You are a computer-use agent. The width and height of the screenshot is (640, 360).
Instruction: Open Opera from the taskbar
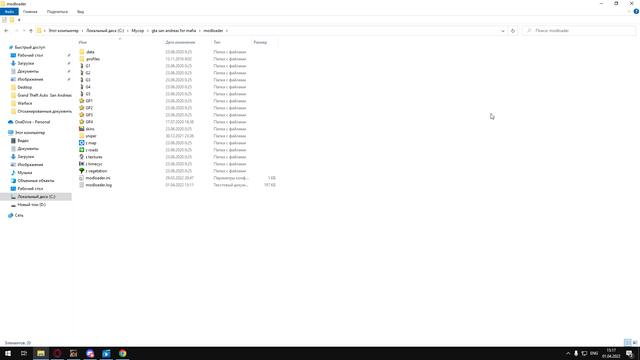(x=57, y=353)
